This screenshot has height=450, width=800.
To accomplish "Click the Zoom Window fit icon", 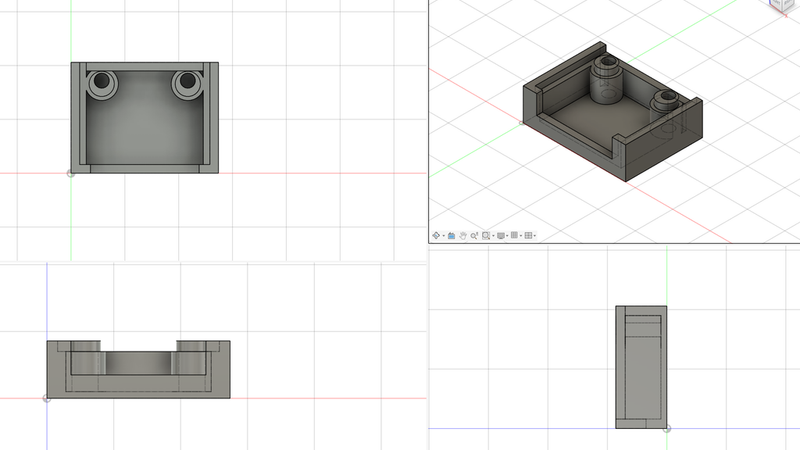I will tap(486, 235).
